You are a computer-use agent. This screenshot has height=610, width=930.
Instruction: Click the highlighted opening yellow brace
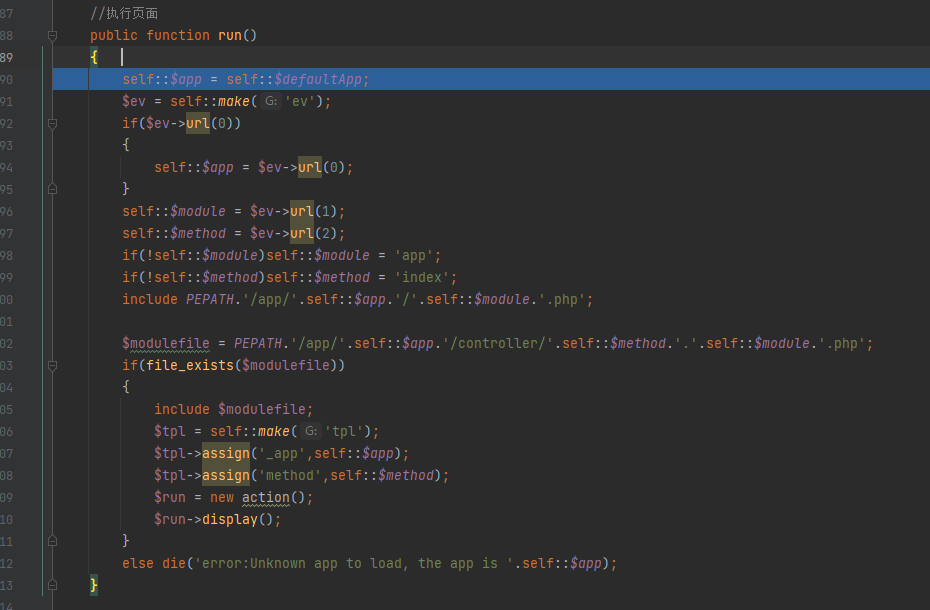click(x=94, y=58)
